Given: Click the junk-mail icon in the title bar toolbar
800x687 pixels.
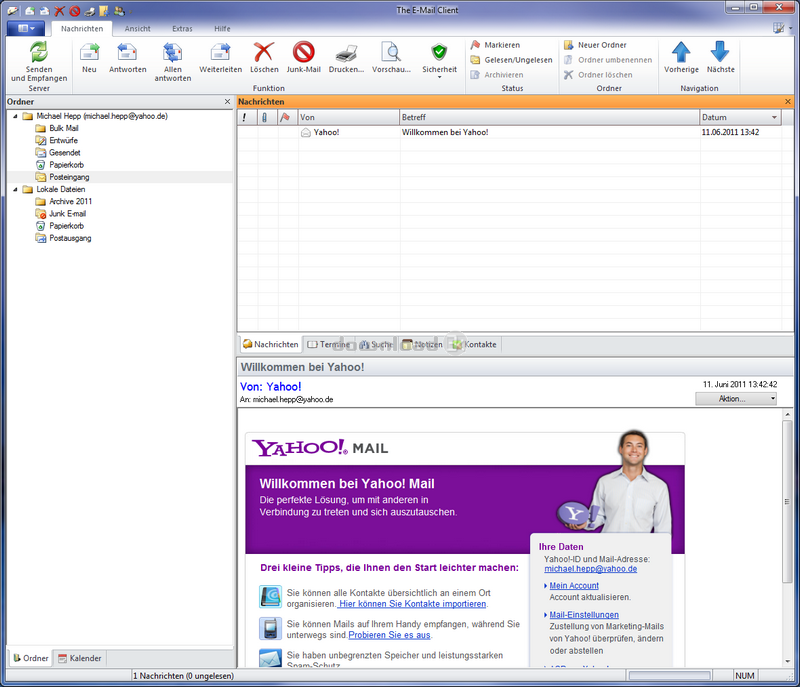Looking at the screenshot, I should point(75,10).
